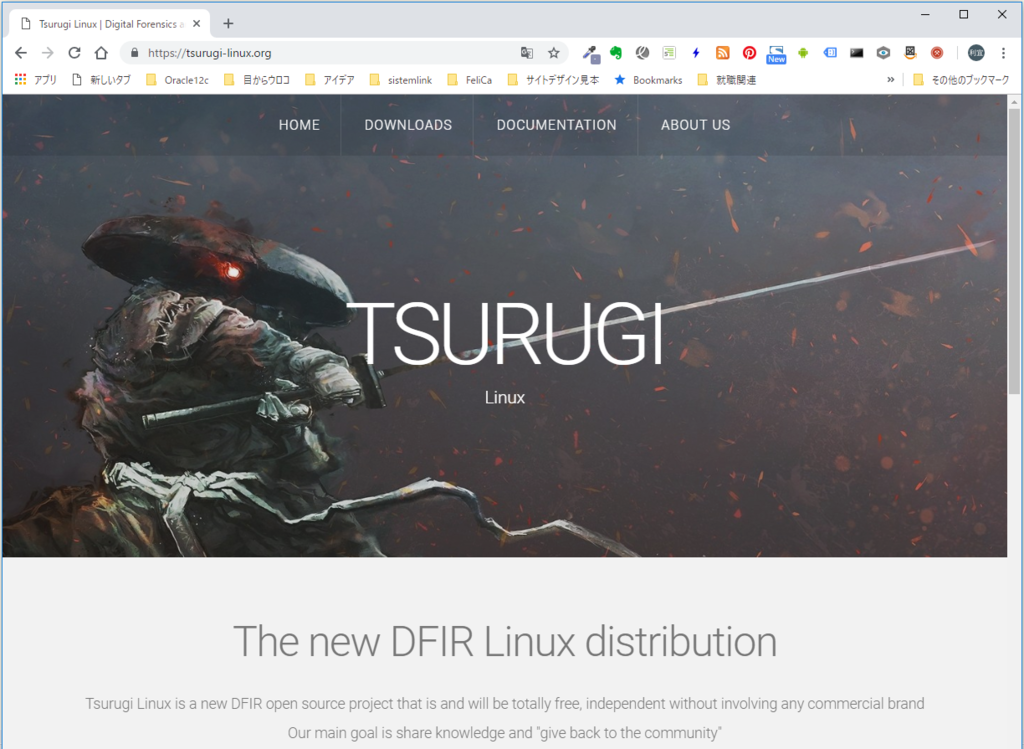Select the DOWNLOADS menu item
The image size is (1024, 749).
408,124
